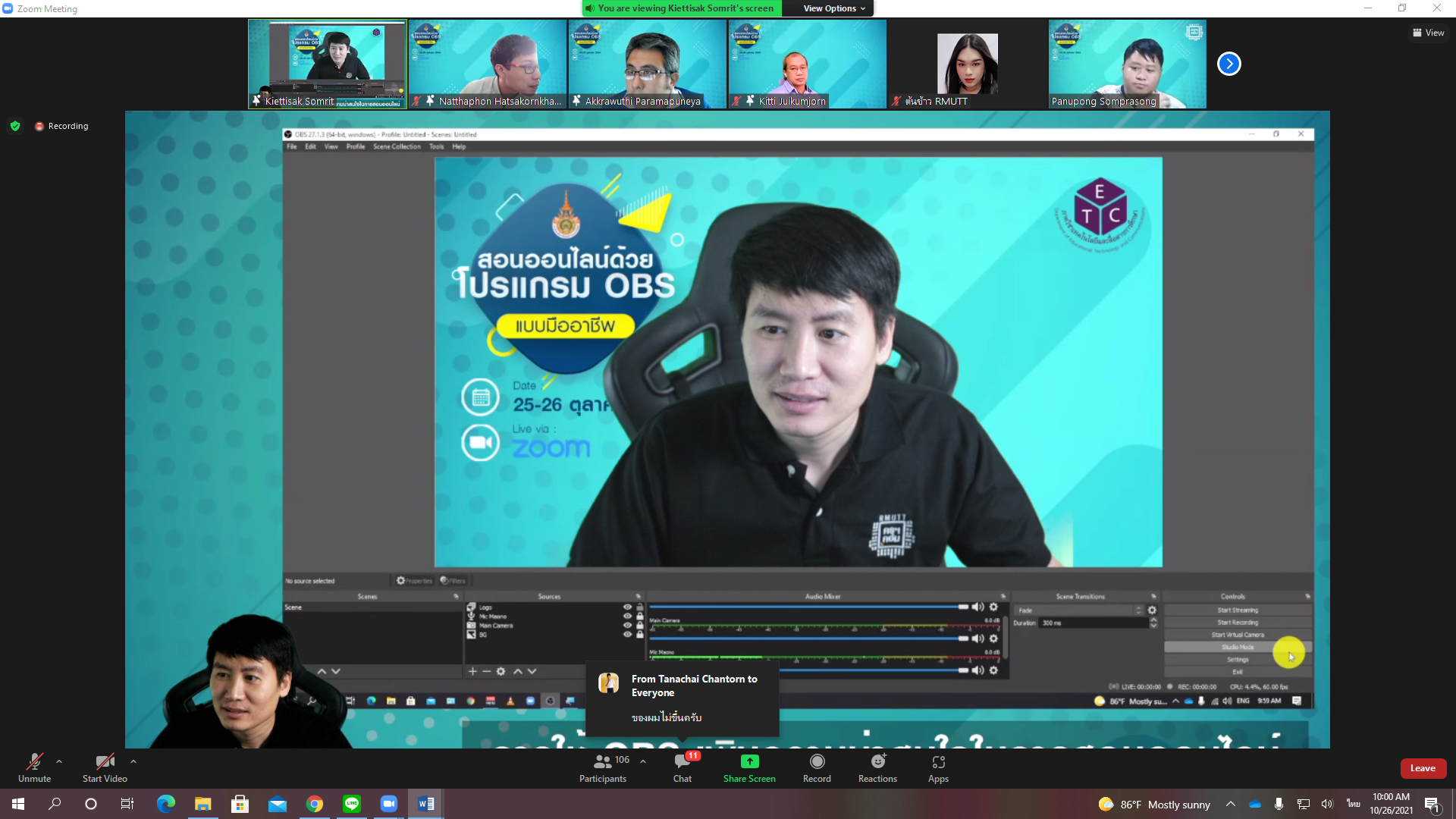This screenshot has width=1456, height=819.
Task: Click Share Screen button
Action: click(749, 767)
